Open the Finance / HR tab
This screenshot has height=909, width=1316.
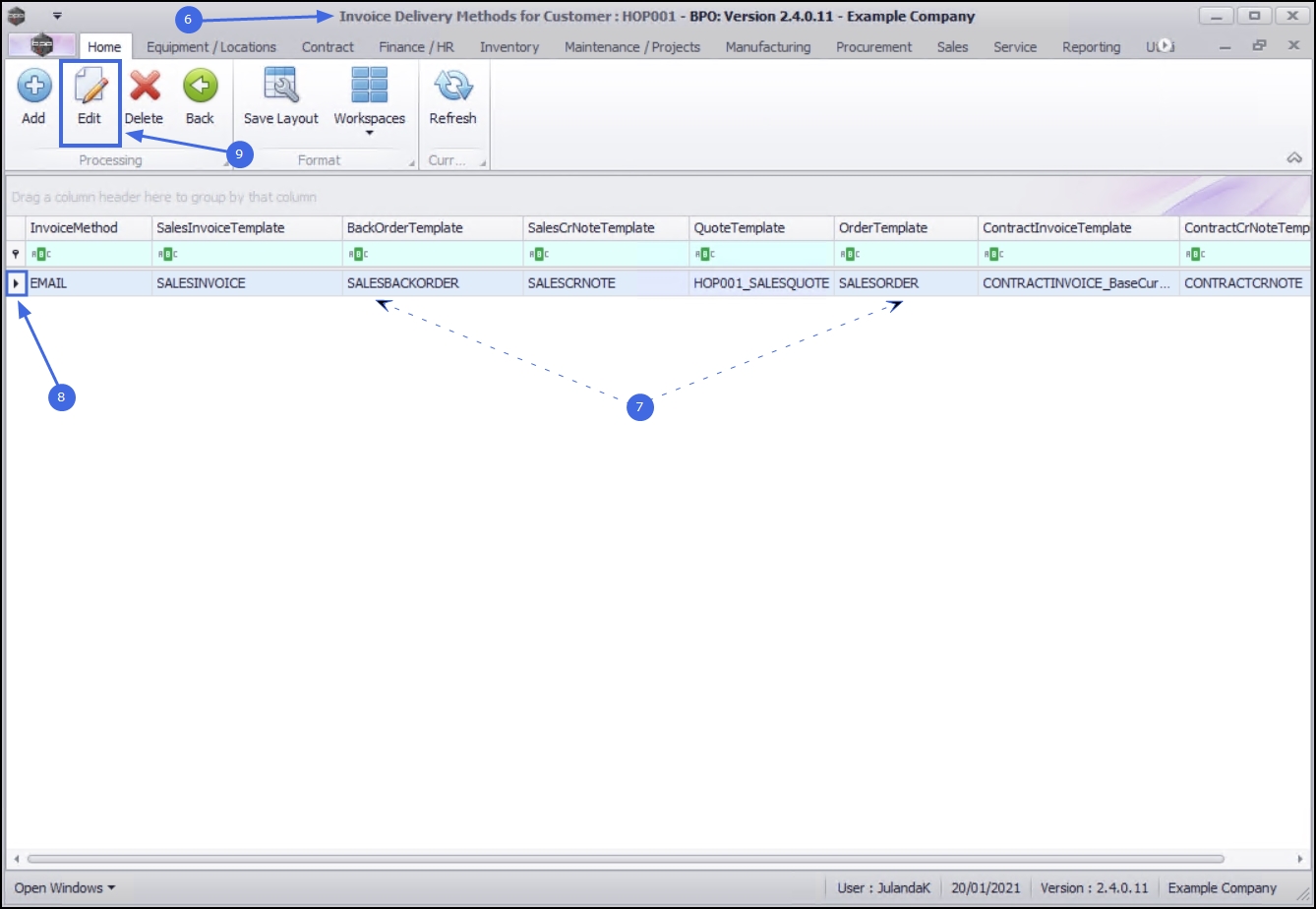pos(417,47)
